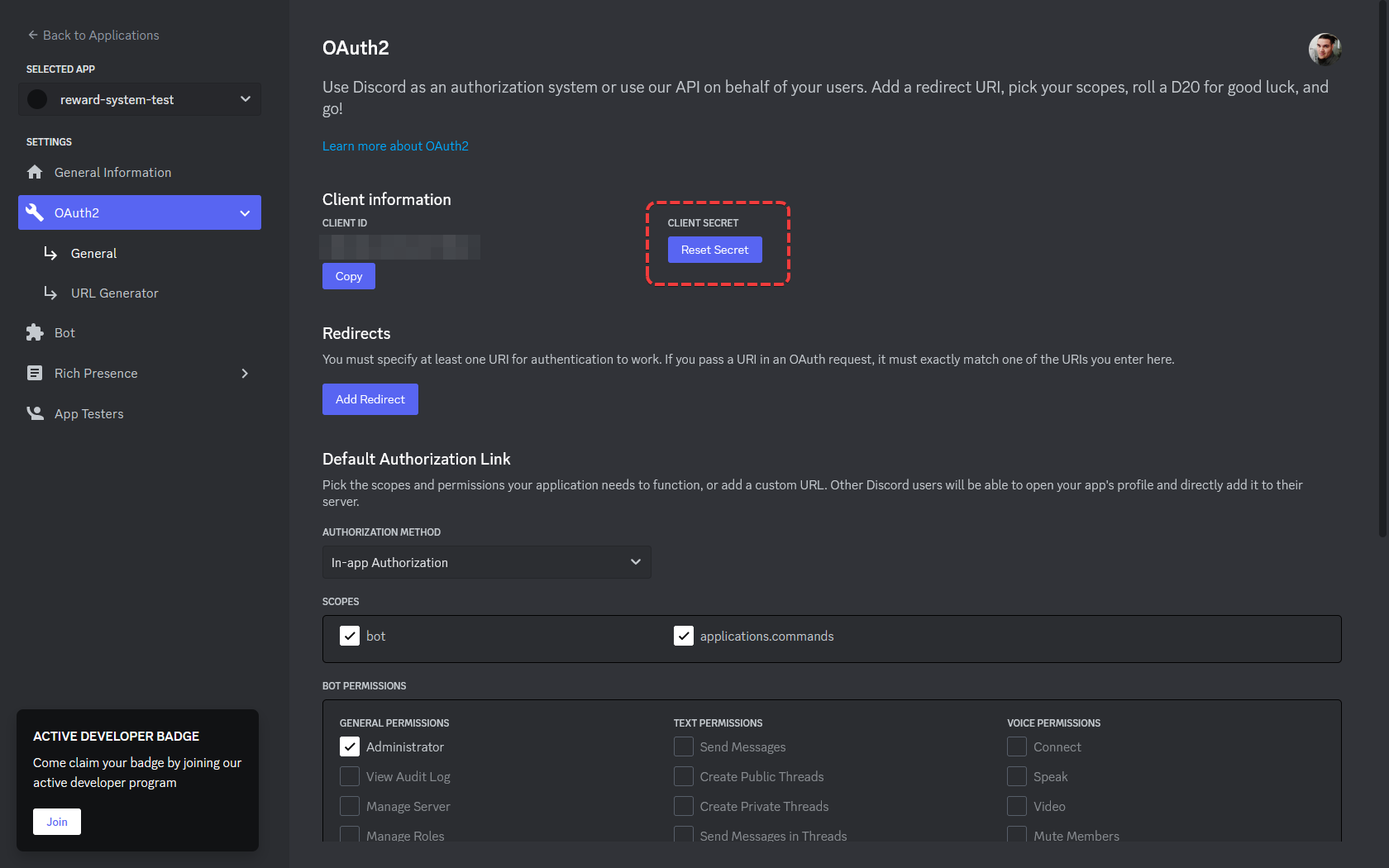Open the Bot settings page
Viewport: 1389px width, 868px height.
point(140,332)
